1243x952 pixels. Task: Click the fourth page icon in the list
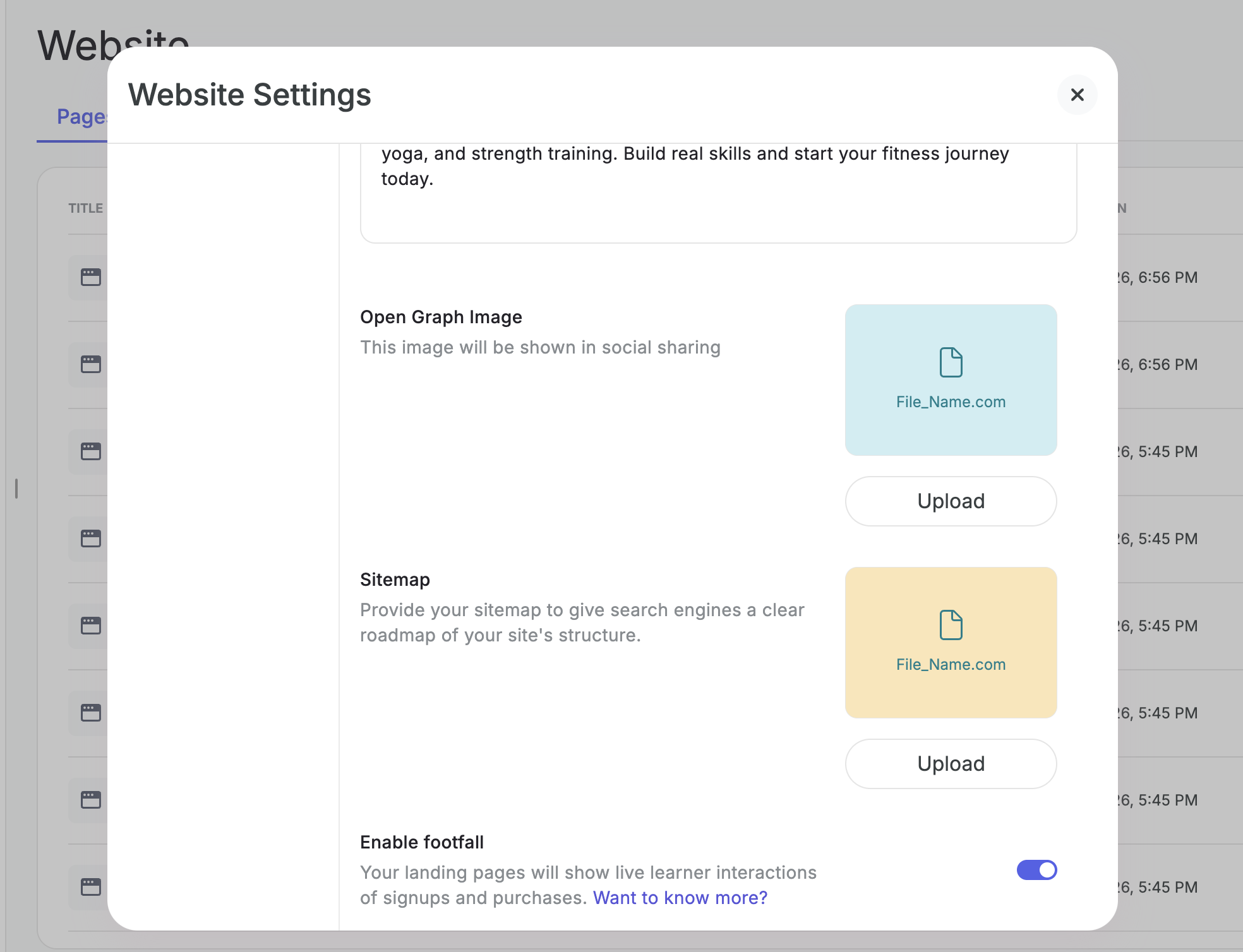(x=90, y=538)
